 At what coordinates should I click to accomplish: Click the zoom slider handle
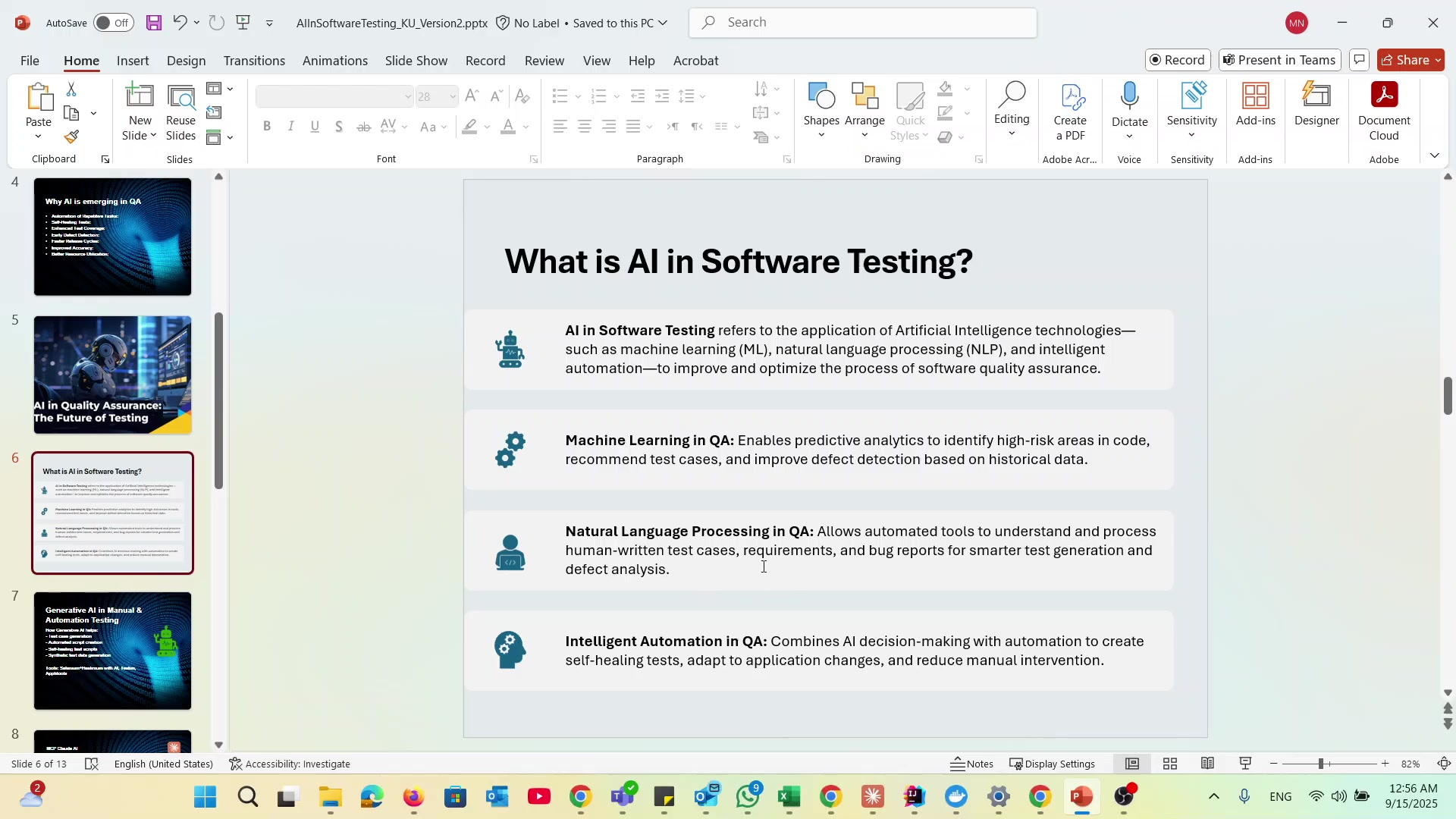click(x=1320, y=764)
